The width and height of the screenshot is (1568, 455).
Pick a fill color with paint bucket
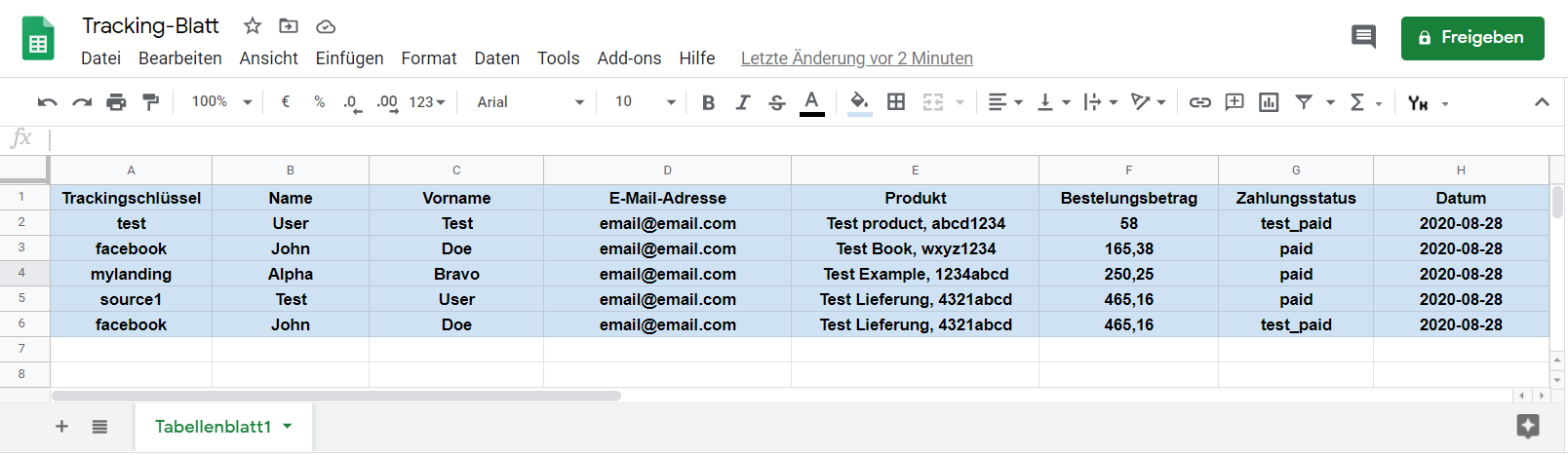tap(859, 102)
